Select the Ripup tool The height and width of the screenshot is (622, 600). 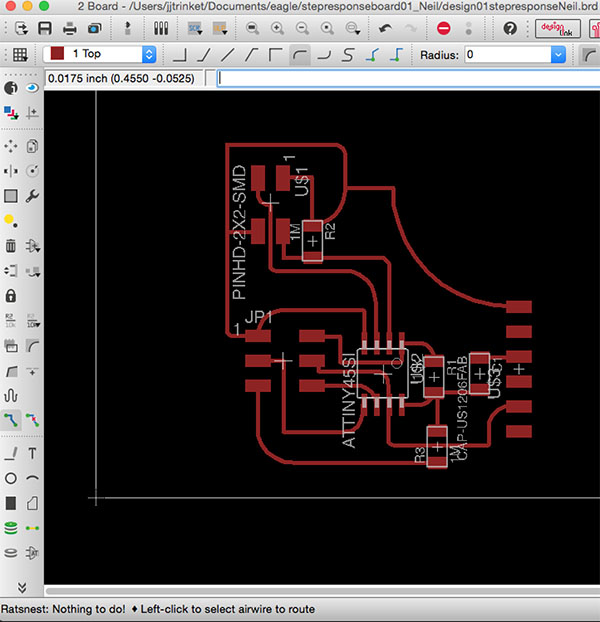33,419
